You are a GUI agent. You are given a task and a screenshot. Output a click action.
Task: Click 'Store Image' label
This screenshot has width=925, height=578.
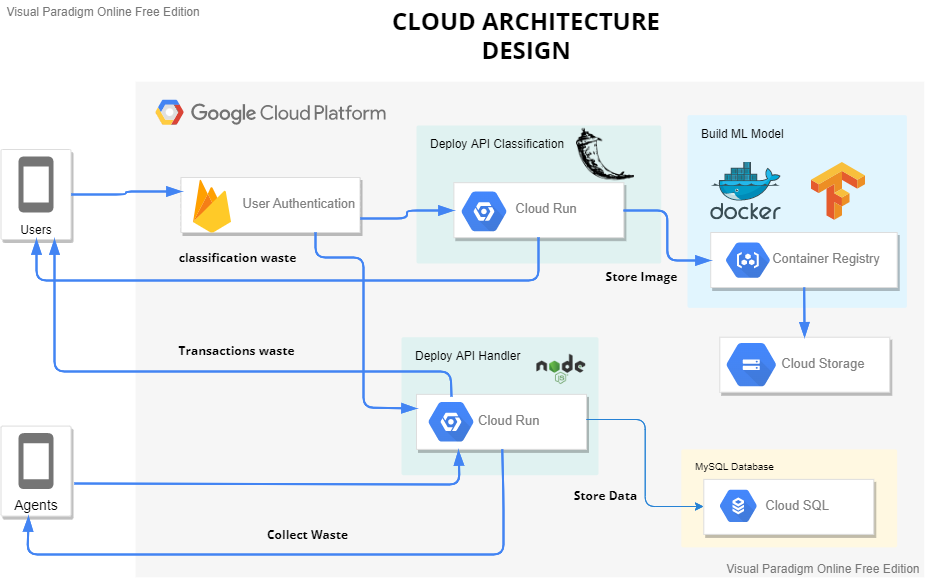641,277
